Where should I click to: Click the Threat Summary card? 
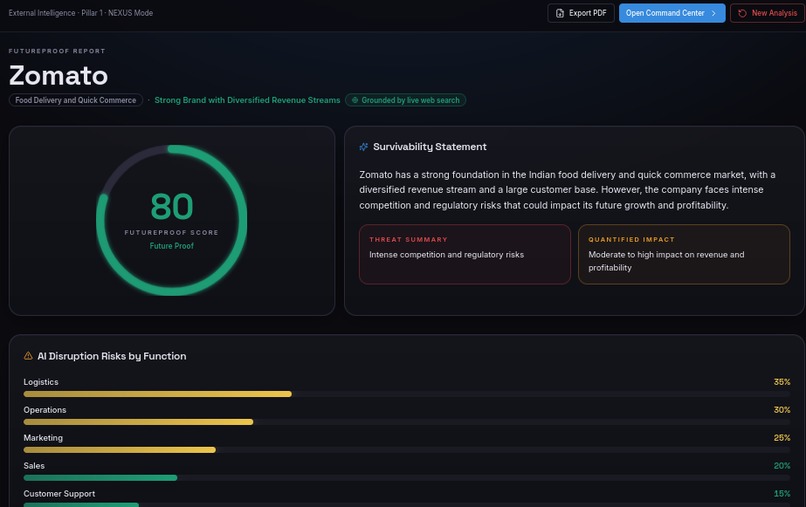[465, 254]
